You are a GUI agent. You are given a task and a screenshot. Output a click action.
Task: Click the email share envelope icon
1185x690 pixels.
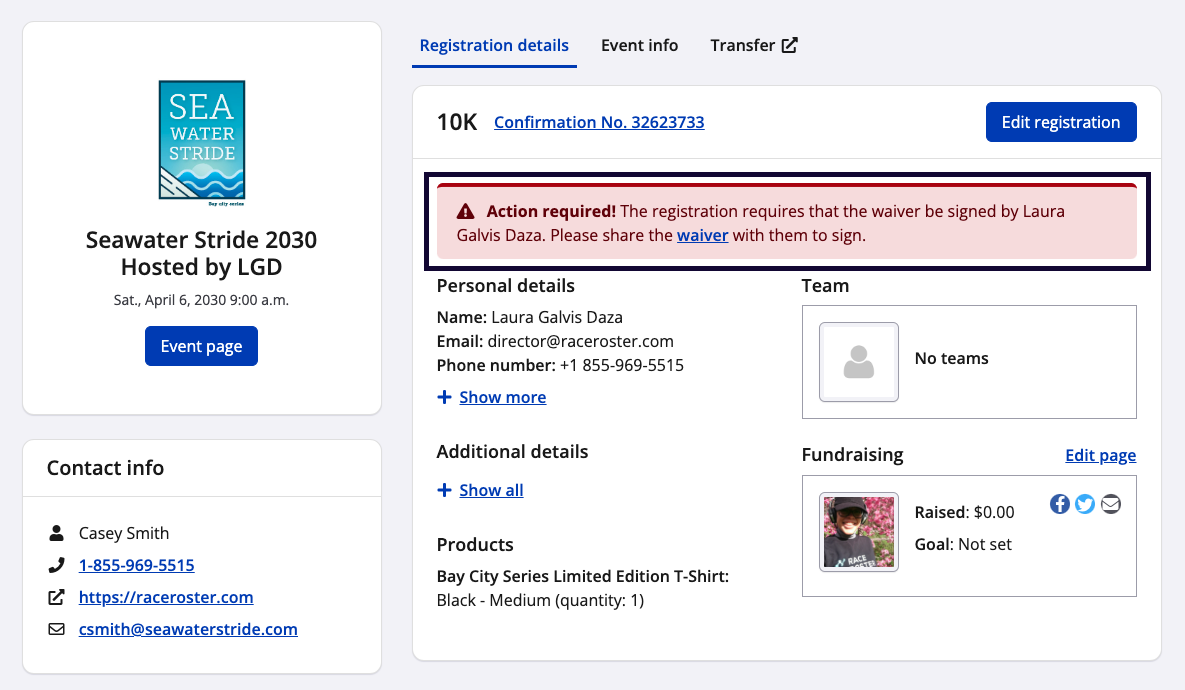[1111, 504]
